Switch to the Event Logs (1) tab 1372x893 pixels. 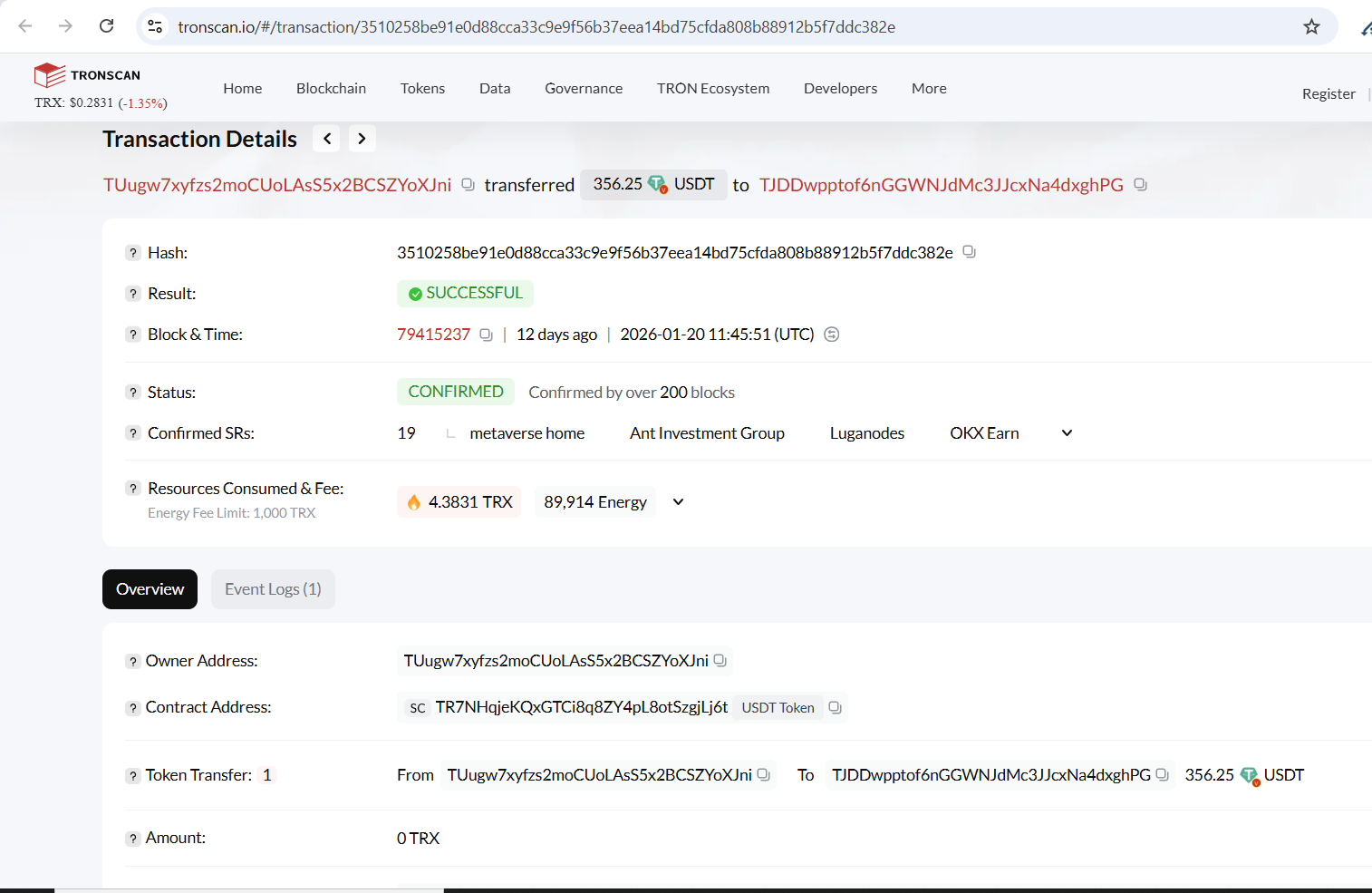[273, 589]
